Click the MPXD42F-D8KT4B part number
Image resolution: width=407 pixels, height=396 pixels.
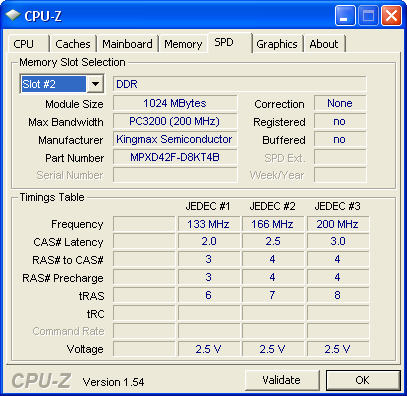pos(175,157)
